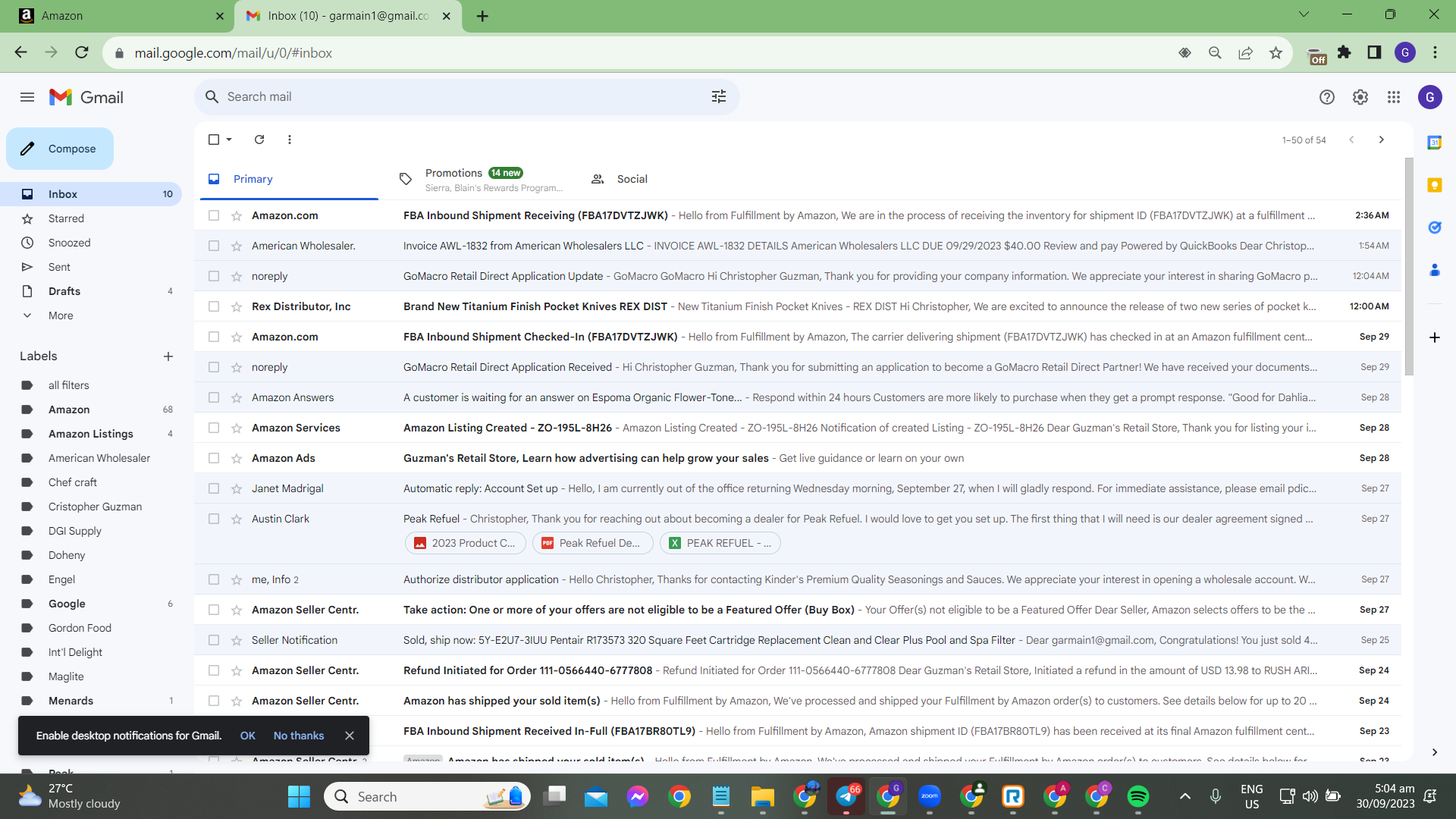
Task: Bookmark this tab with the star icon
Action: click(1276, 52)
